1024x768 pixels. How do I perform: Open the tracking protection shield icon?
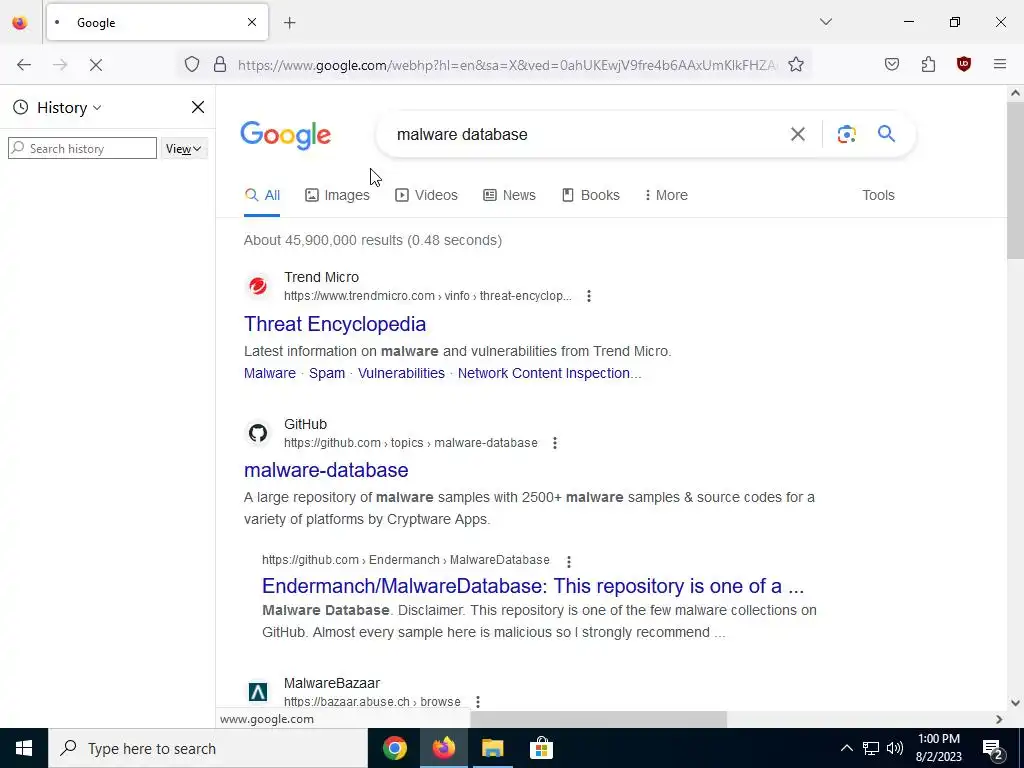191,65
